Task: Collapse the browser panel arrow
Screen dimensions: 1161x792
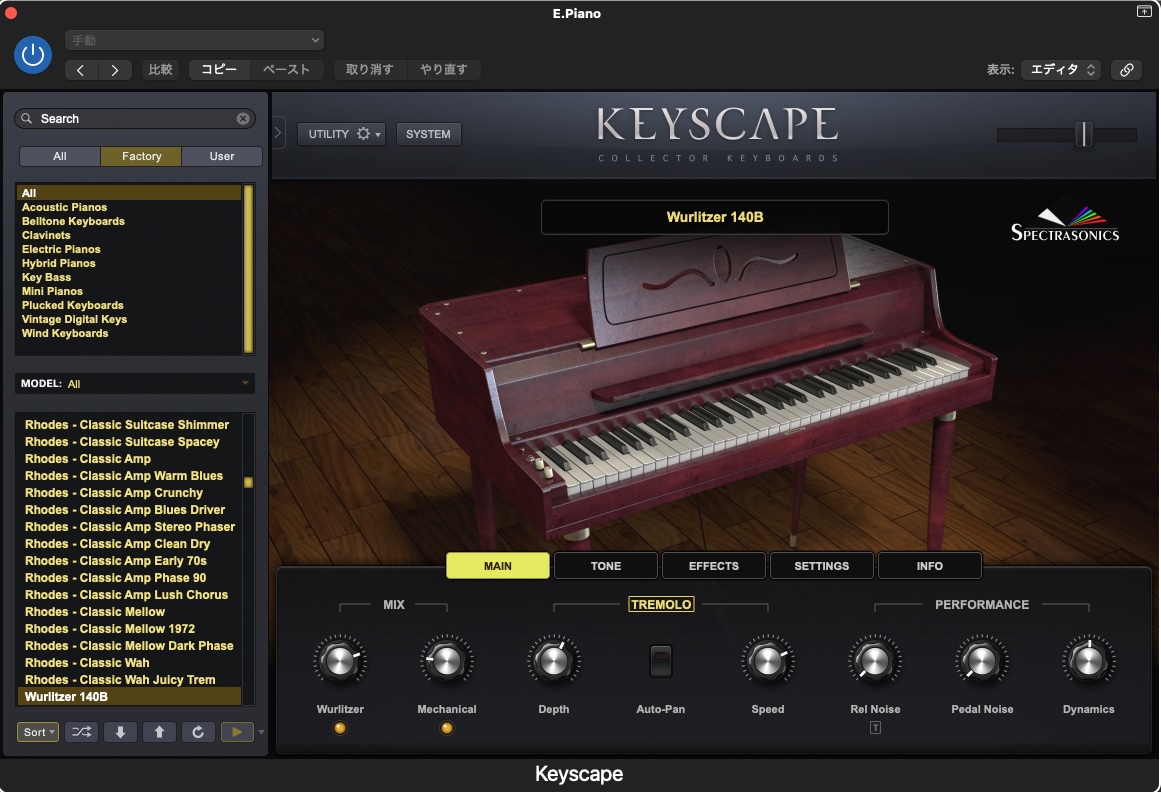Action: 278,133
